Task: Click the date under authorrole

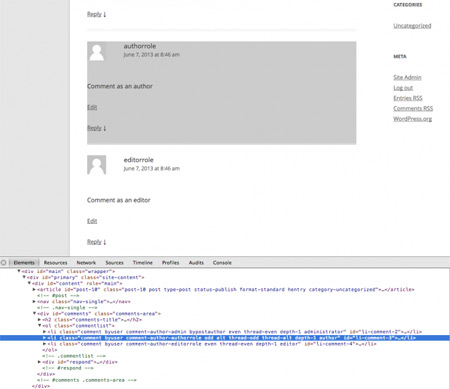Action: 151,55
